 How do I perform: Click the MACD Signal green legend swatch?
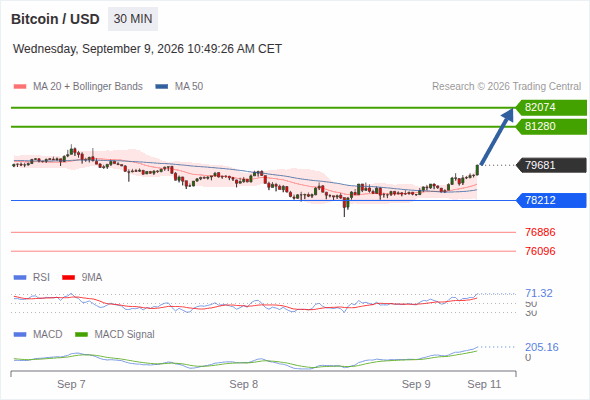coord(82,334)
